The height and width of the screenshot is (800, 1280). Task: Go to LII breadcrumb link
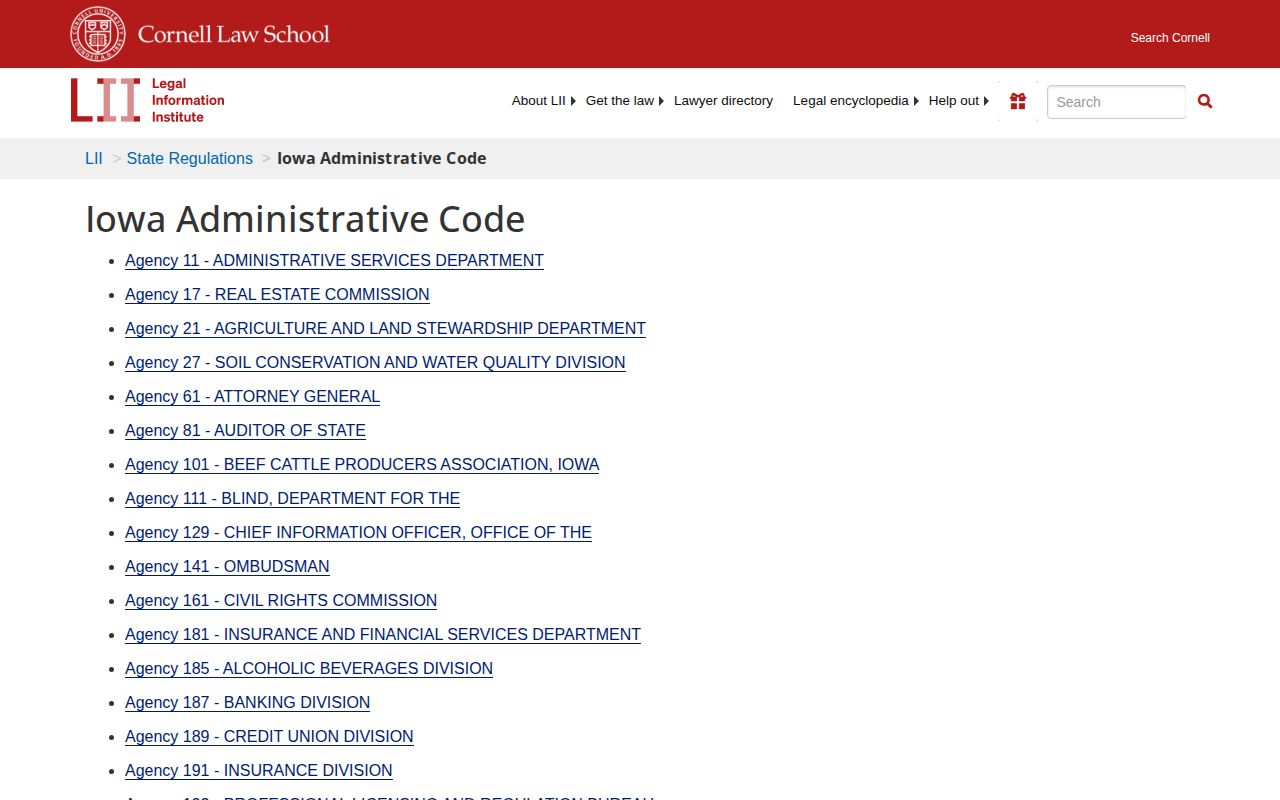(94, 158)
